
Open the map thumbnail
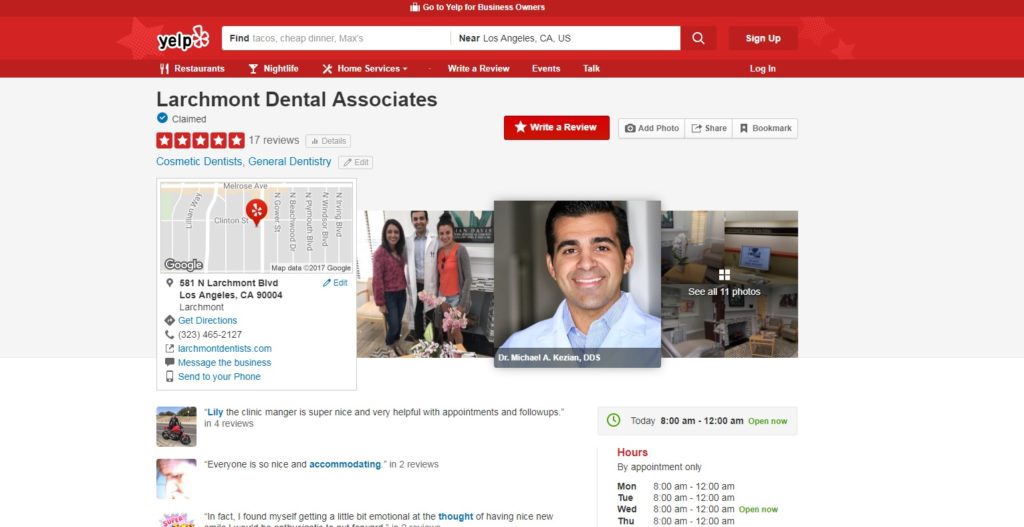tap(257, 227)
